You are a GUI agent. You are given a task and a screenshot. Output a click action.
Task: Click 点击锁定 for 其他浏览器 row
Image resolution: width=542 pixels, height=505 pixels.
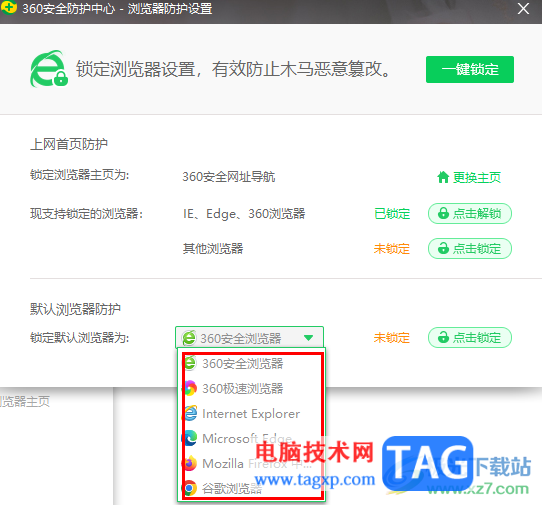[x=470, y=249]
